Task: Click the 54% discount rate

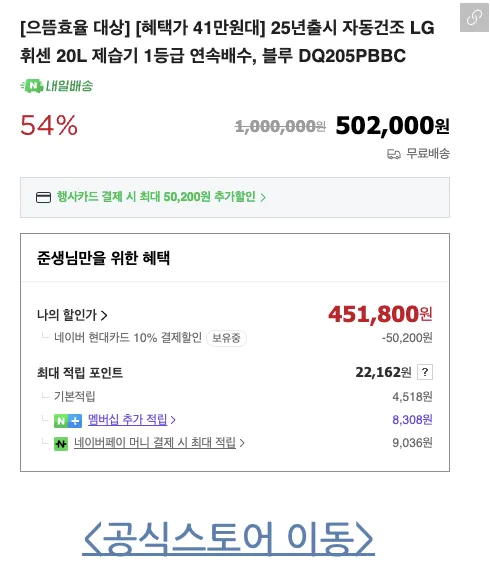Action: coord(49,125)
